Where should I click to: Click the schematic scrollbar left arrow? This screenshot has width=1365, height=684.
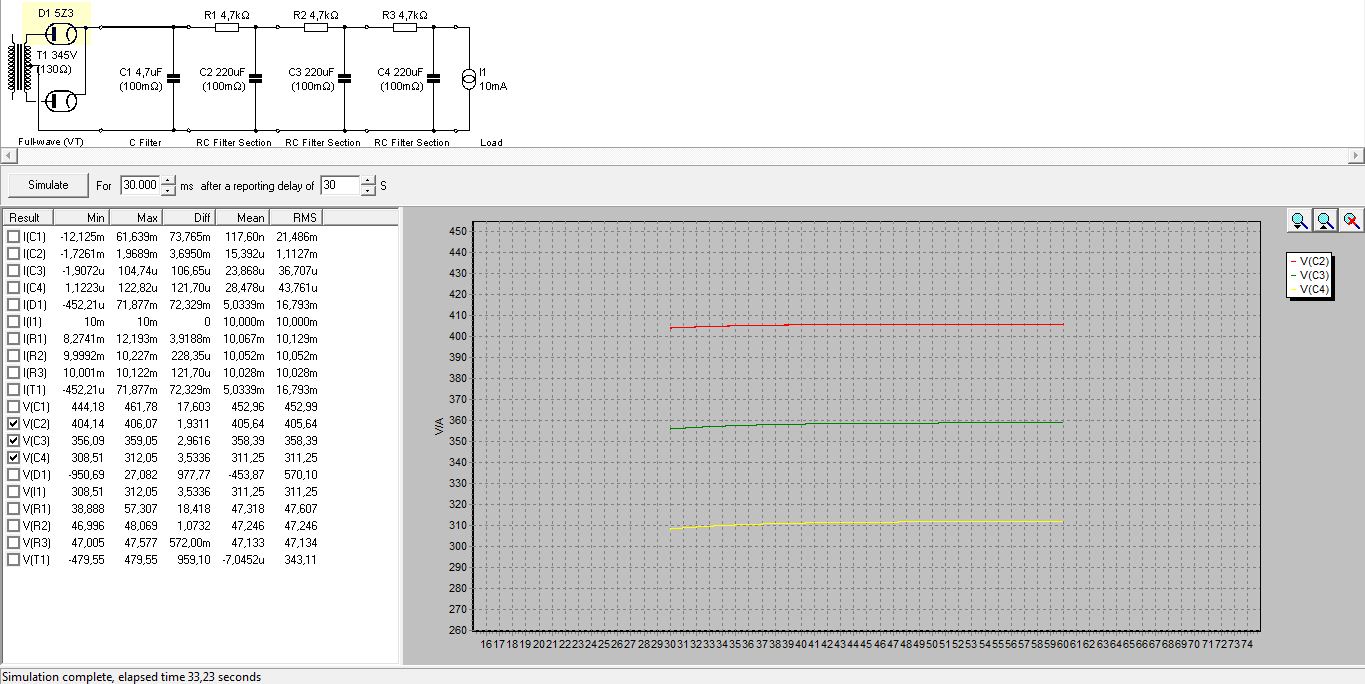(8, 157)
